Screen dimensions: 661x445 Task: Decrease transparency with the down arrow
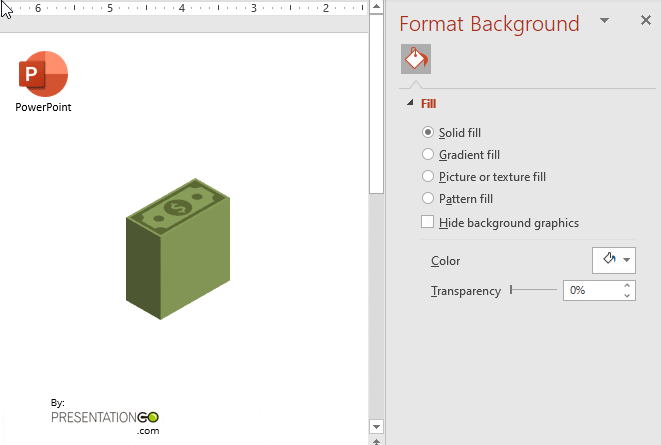[x=627, y=295]
